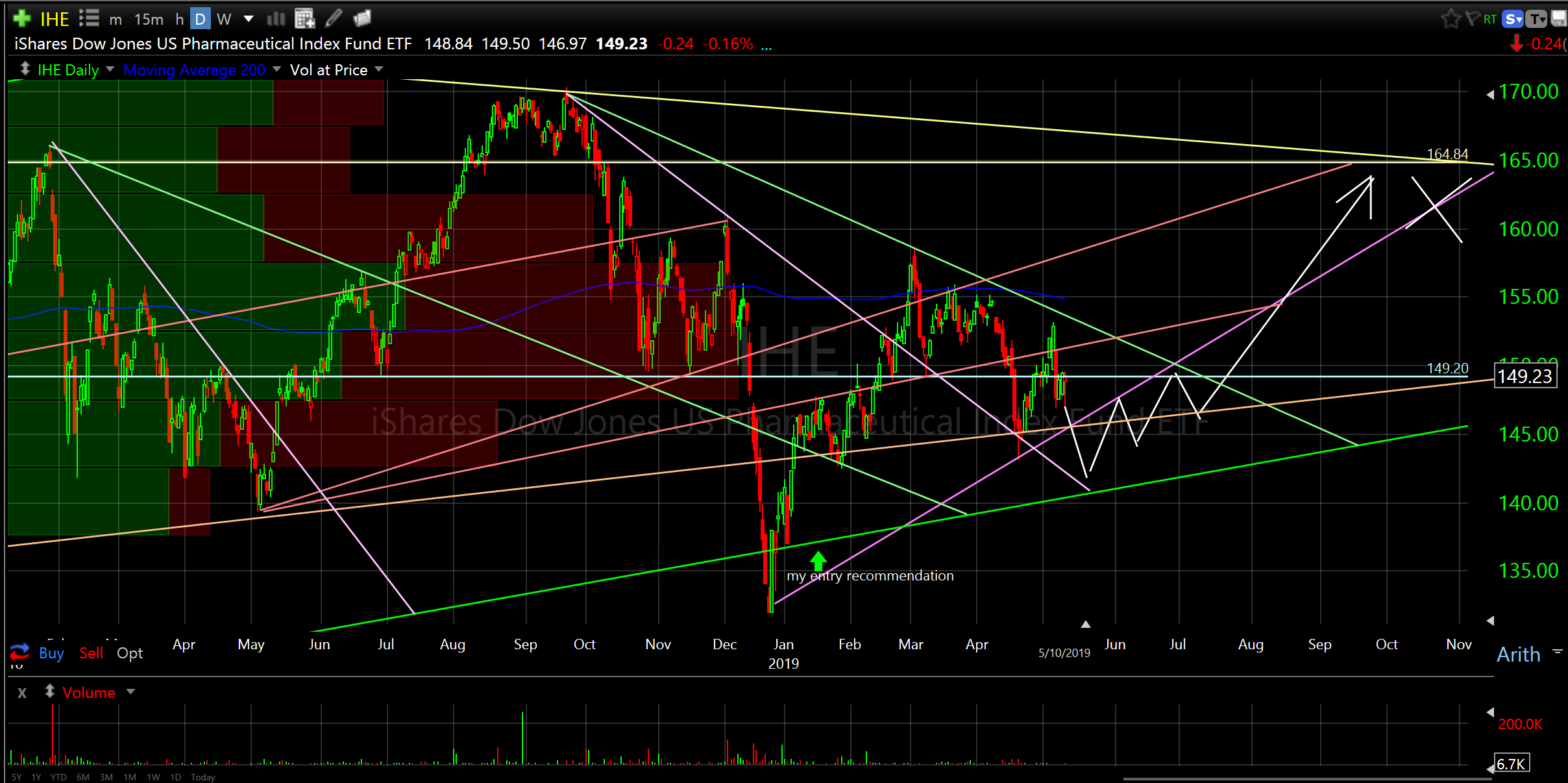
Task: Click the green plus add-symbol icon
Action: pyautogui.click(x=22, y=18)
